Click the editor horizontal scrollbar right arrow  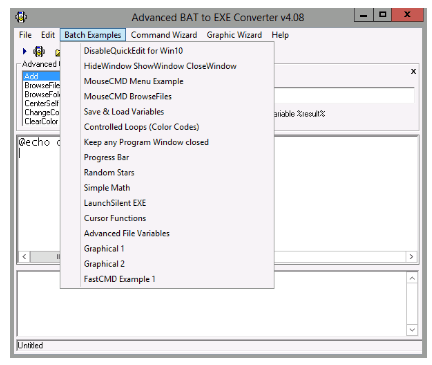coord(411,256)
